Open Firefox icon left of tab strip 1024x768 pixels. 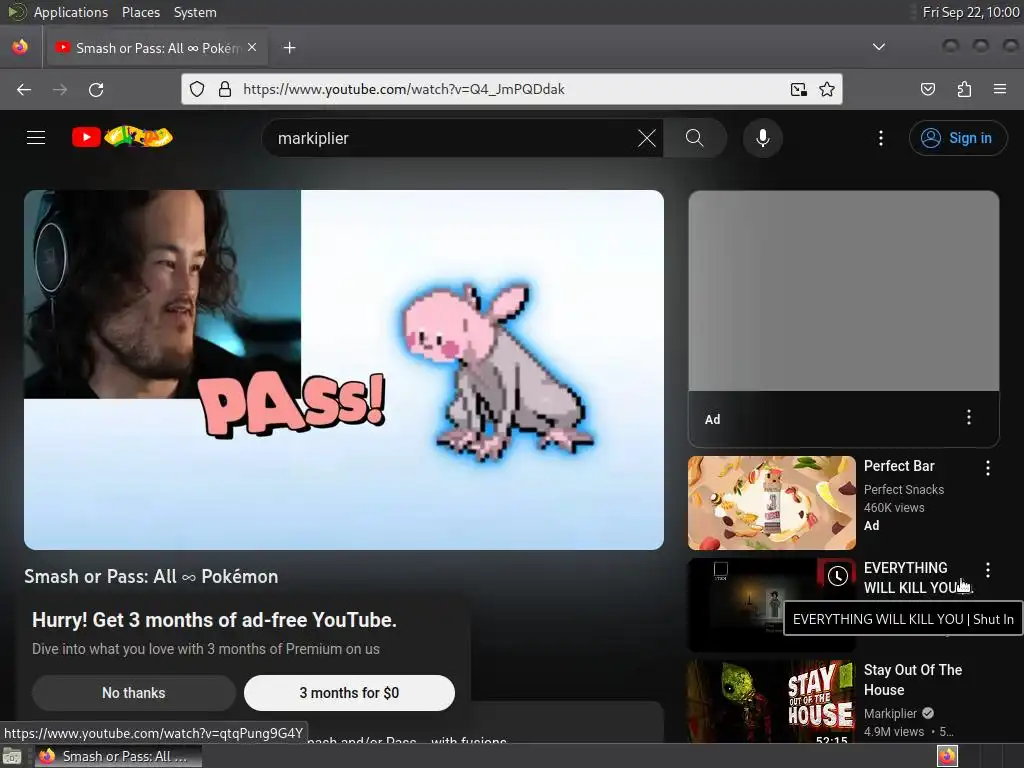[x=20, y=47]
